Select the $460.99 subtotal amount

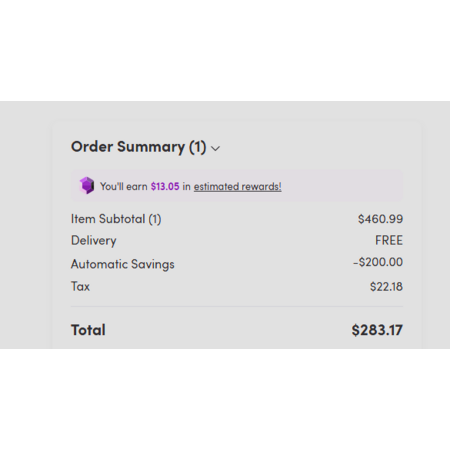click(380, 219)
